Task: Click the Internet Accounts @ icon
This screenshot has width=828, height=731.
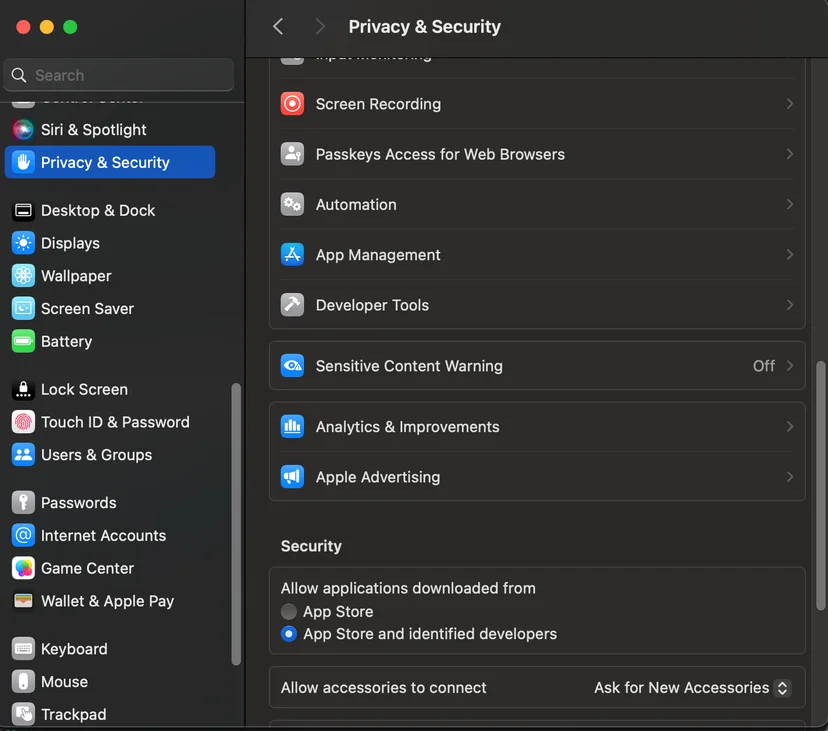Action: 23,536
